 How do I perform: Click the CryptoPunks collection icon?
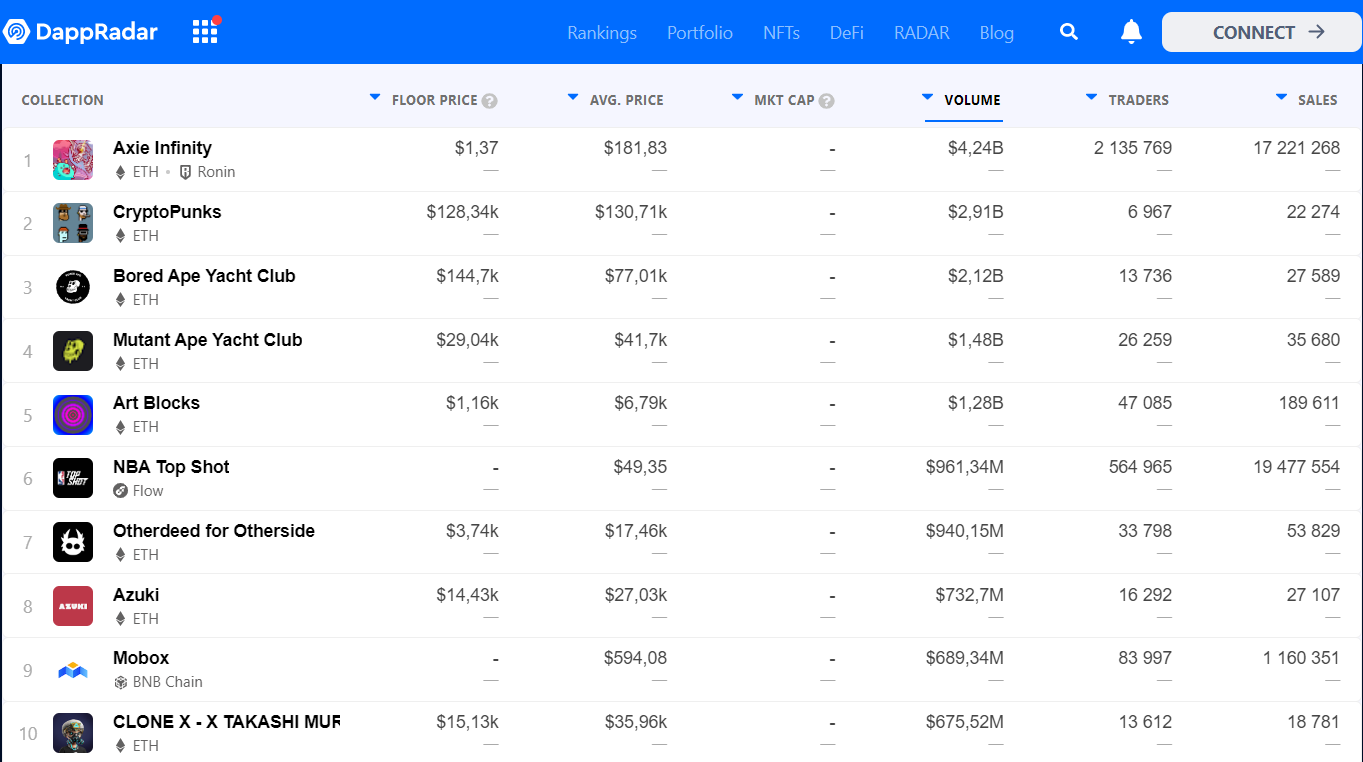tap(73, 223)
